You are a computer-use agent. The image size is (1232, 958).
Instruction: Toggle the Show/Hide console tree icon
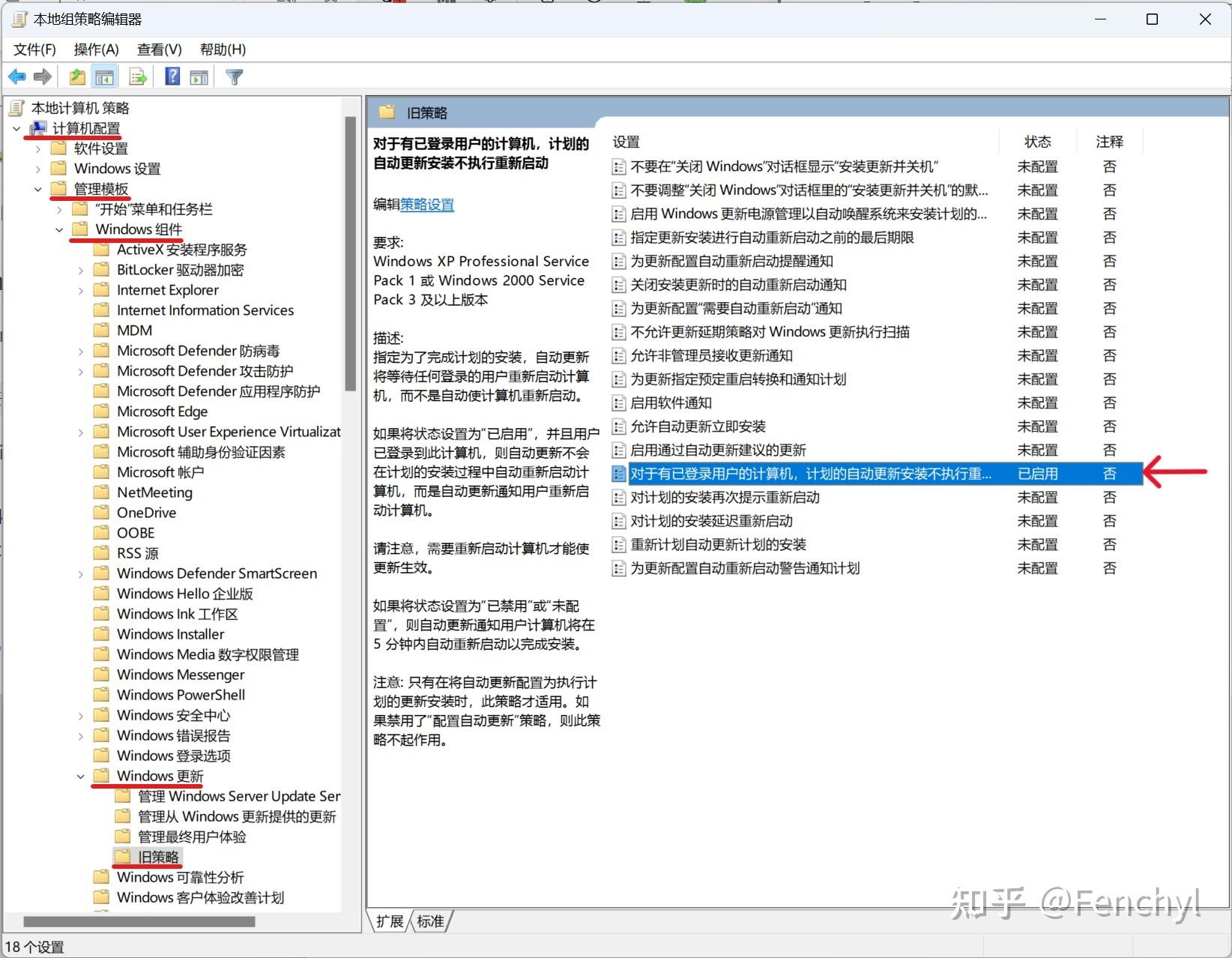point(104,76)
